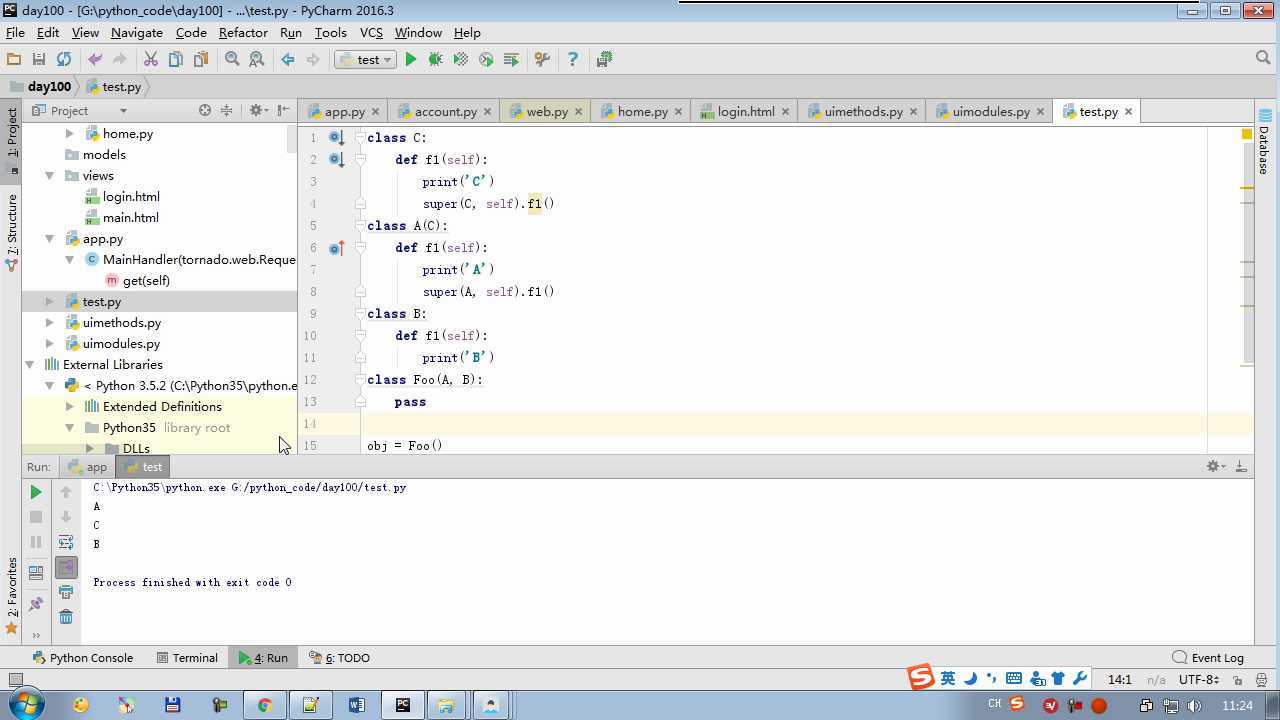
Task: Toggle soft-wrap in Run console
Action: tap(66, 542)
